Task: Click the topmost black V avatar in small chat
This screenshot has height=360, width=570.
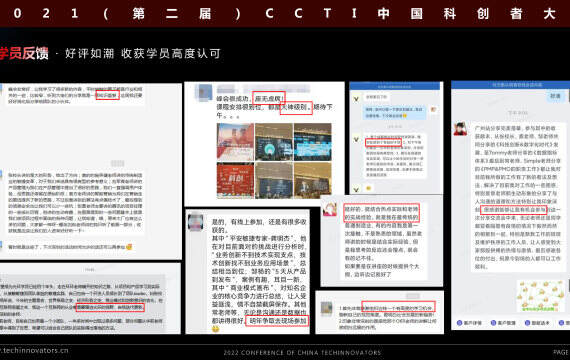Action: [356, 99]
